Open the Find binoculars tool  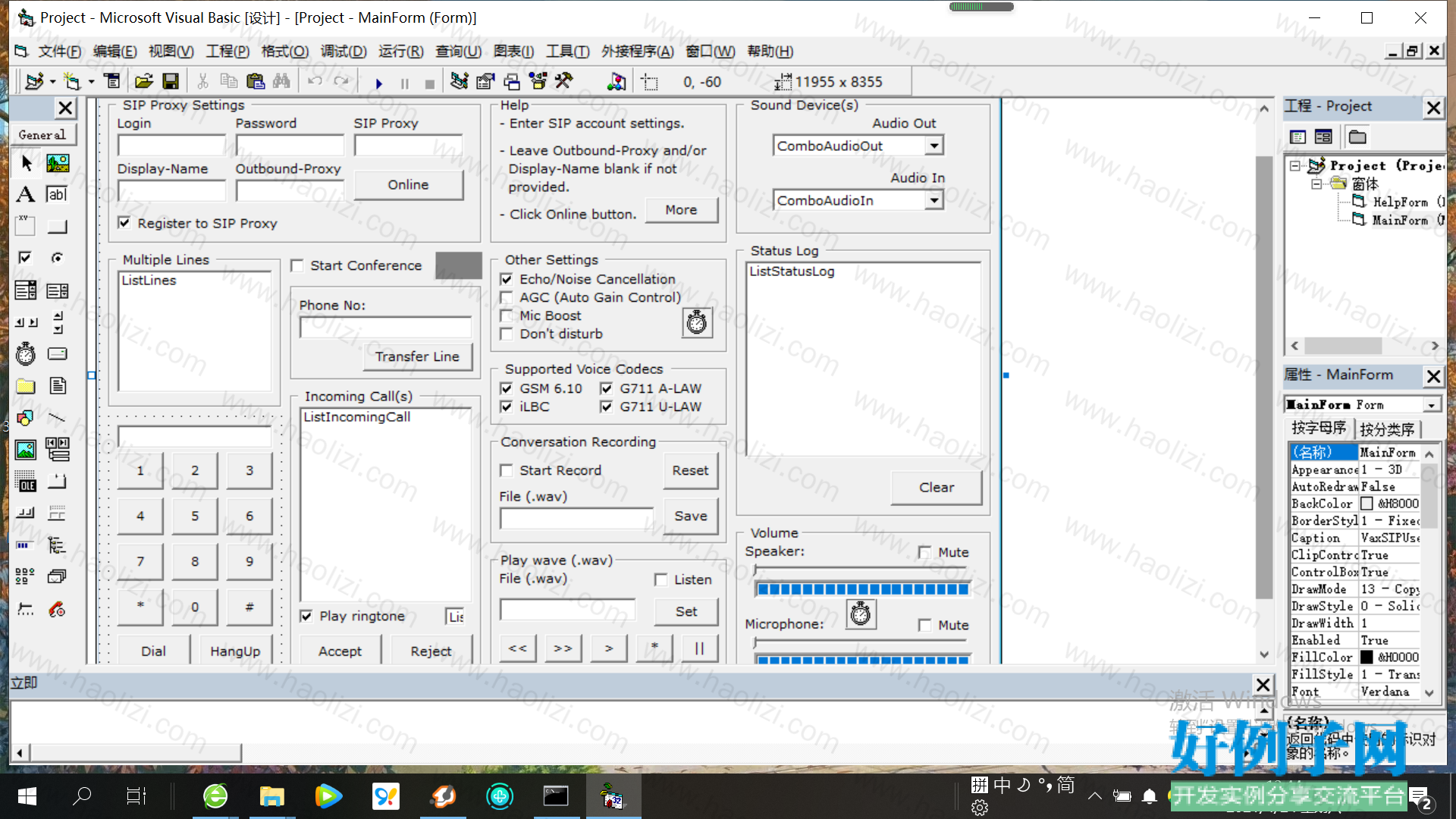(x=281, y=81)
